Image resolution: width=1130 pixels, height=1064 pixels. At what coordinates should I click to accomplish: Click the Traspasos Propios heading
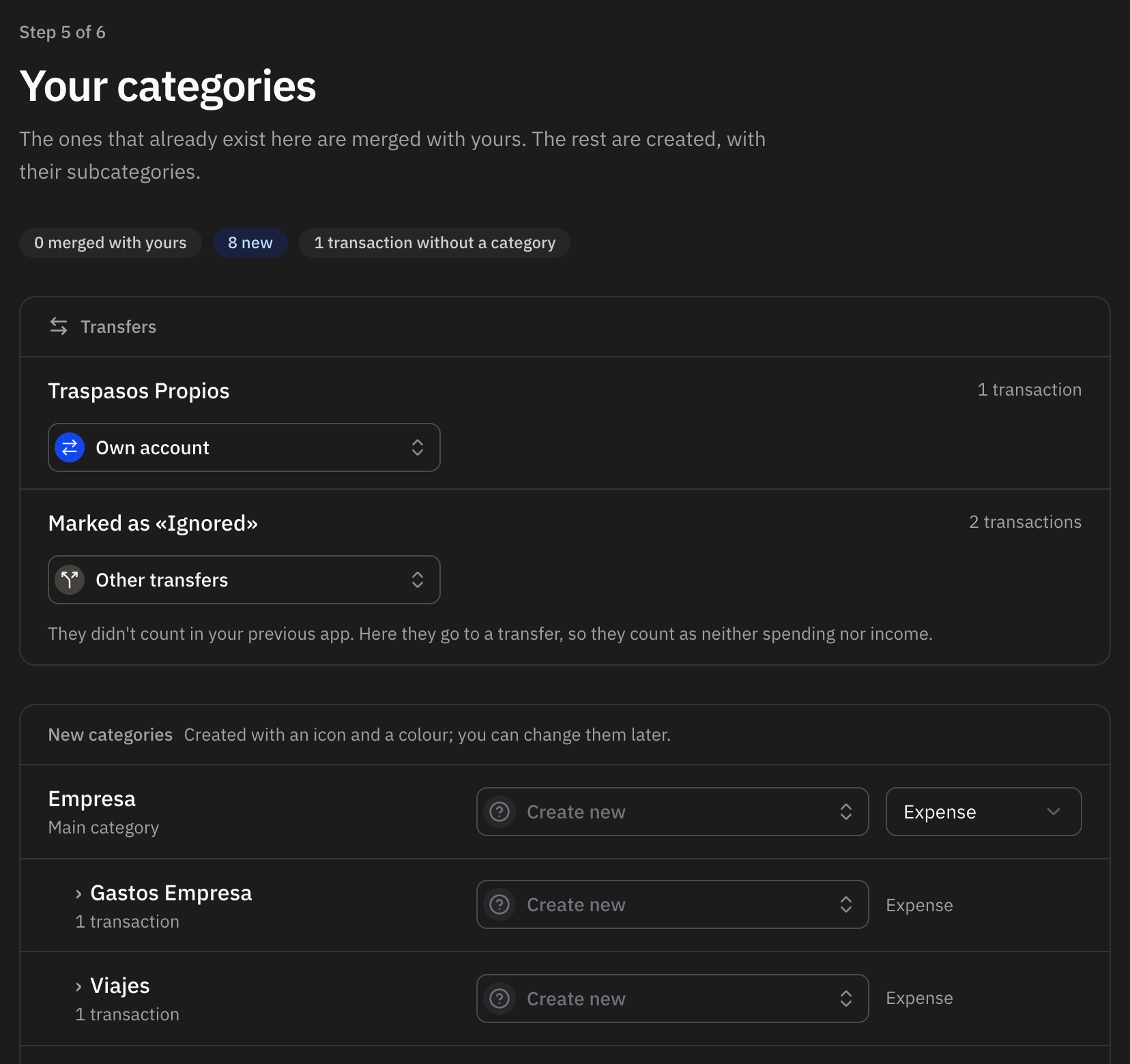[x=139, y=391]
